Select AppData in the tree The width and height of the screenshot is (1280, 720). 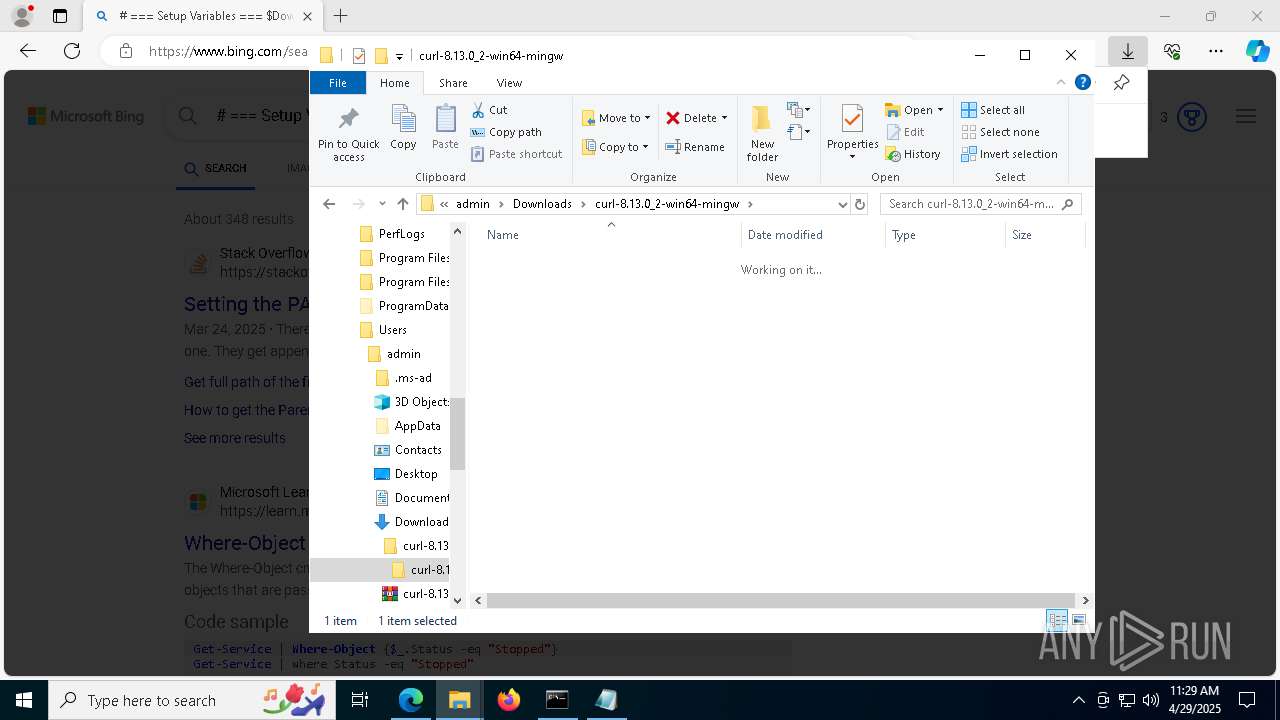tap(408, 426)
